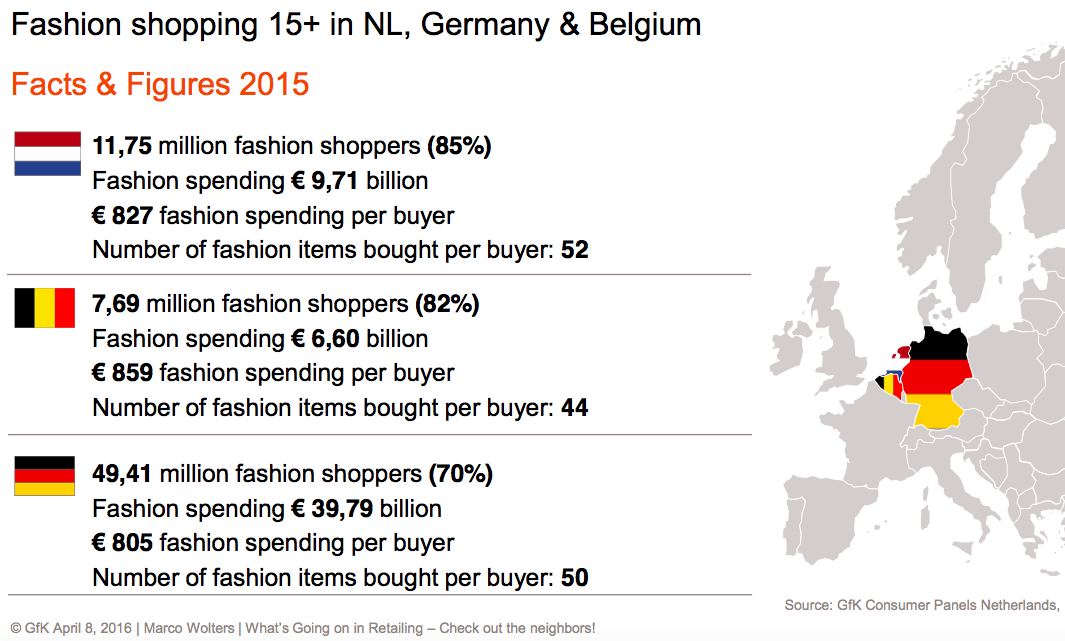Click the € 39,79 billion spending text
Viewport: 1065px width, 641px height.
pyautogui.click(x=367, y=509)
